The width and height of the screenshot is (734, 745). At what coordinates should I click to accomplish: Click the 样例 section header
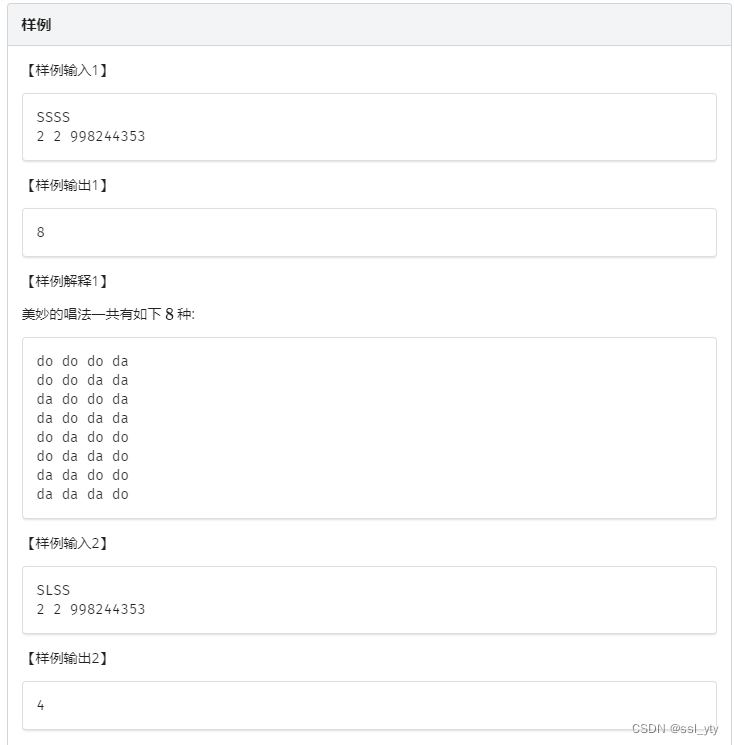click(36, 25)
